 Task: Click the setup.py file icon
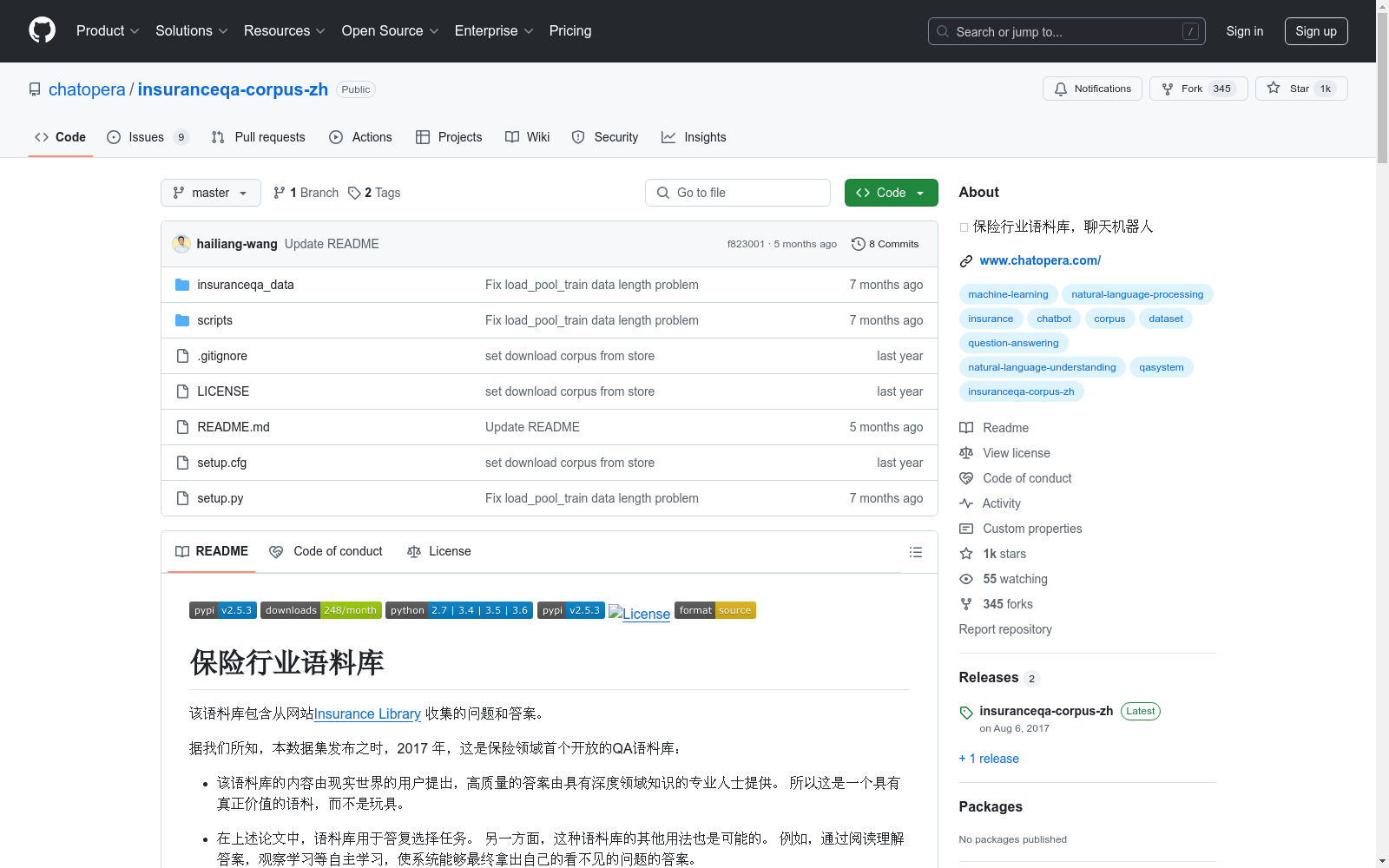coord(182,498)
